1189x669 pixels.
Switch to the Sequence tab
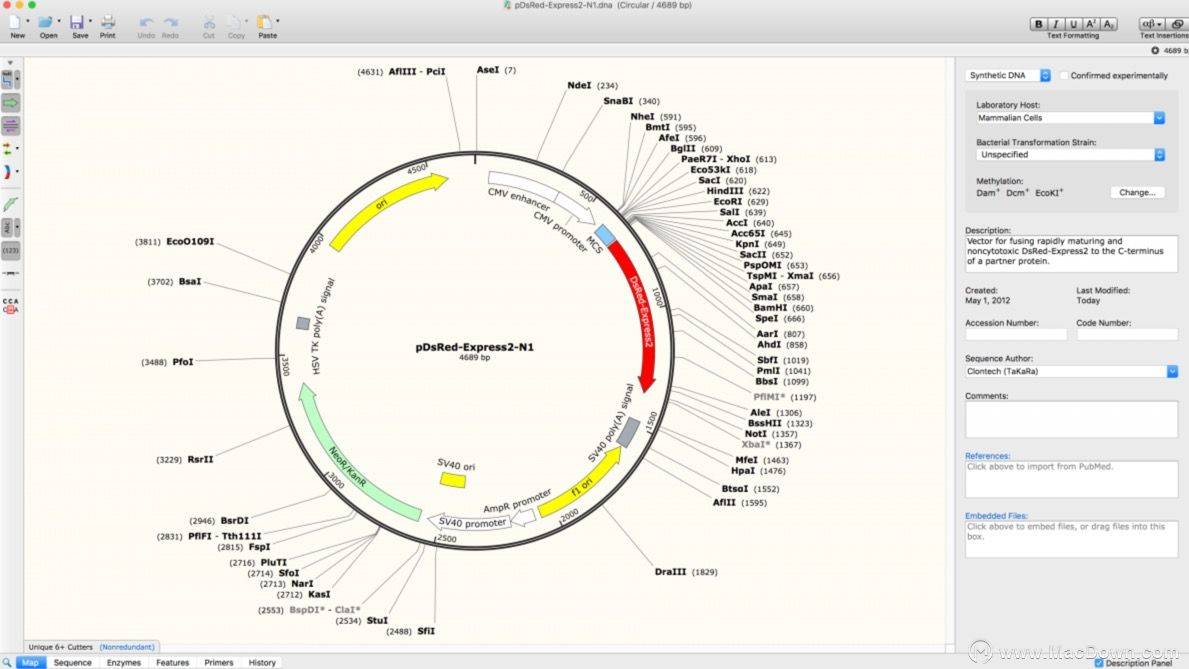click(73, 662)
